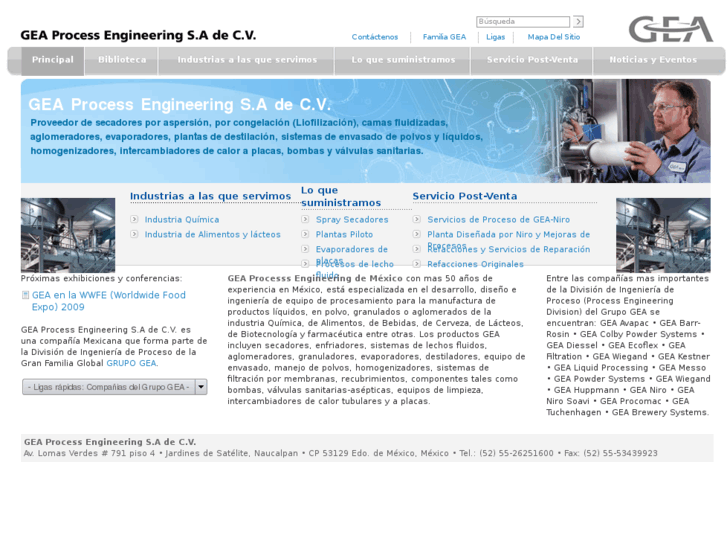Open the Noticias y Eventos tab
Screen dimensions: 727x545
tap(653, 60)
